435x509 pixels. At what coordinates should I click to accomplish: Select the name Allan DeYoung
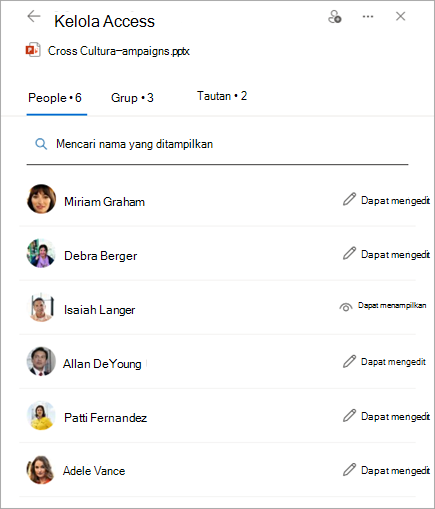(x=102, y=364)
